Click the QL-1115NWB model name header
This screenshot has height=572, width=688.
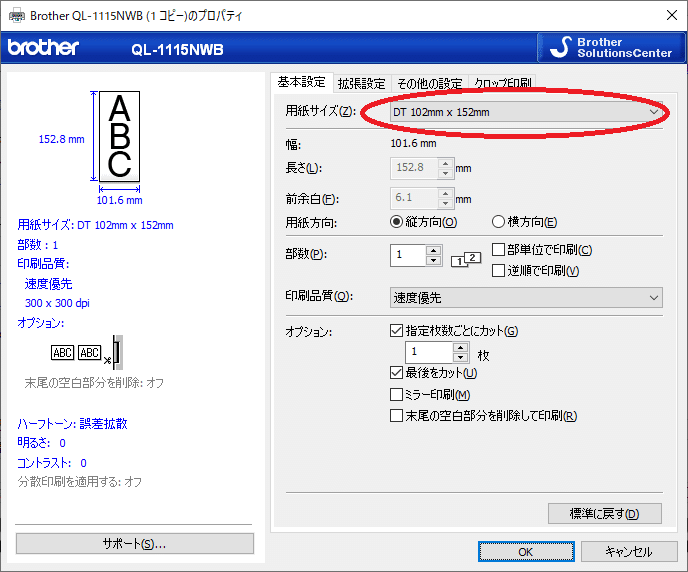click(x=177, y=50)
